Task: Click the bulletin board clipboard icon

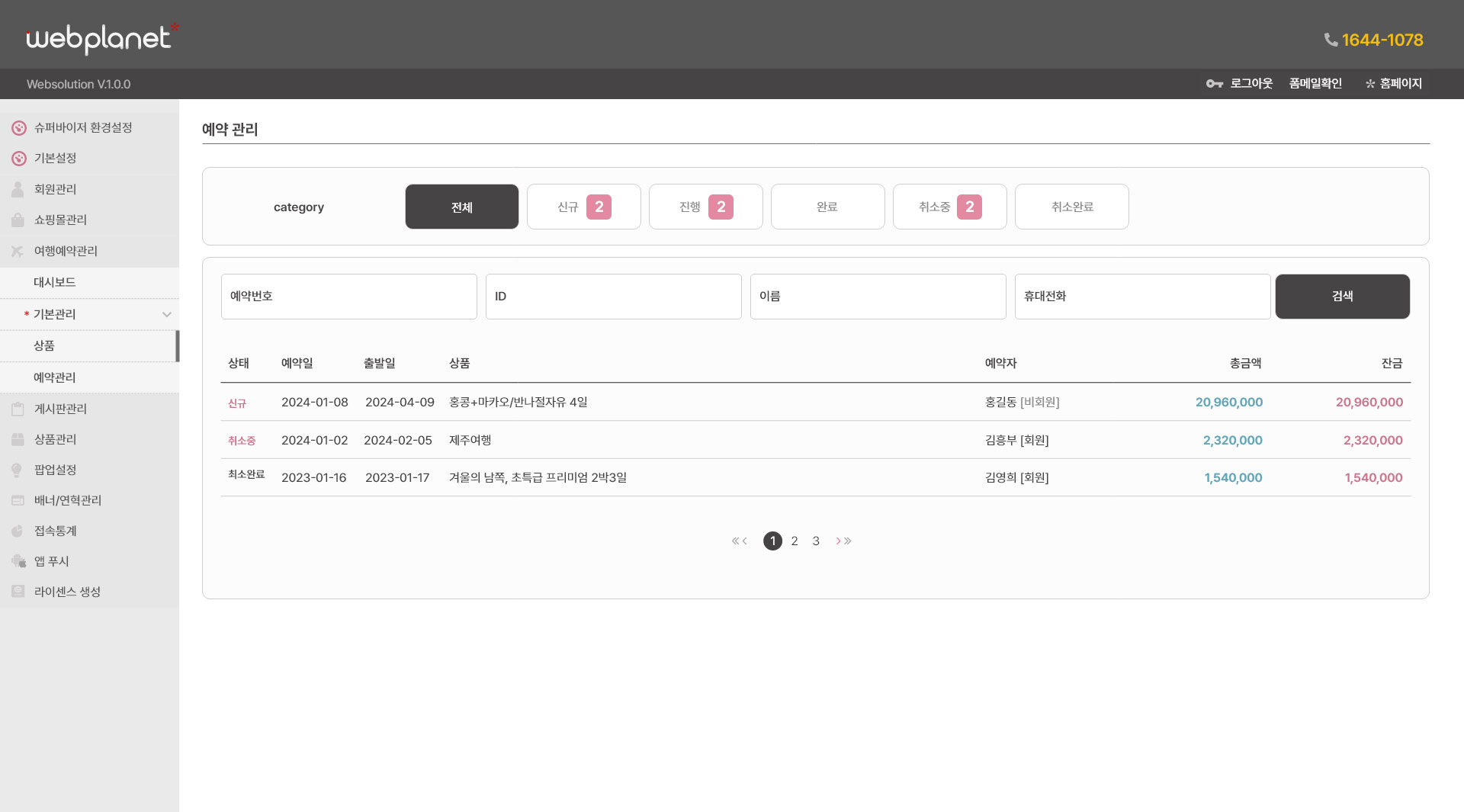Action: coord(18,409)
